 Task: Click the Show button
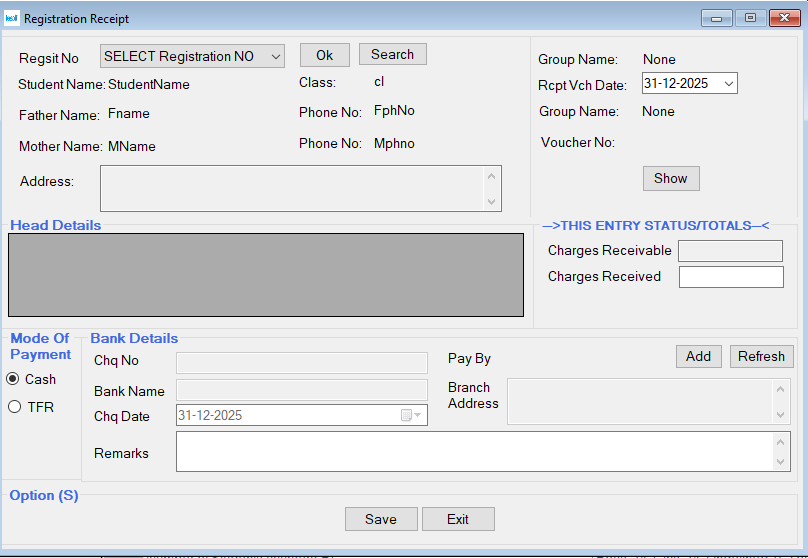click(x=670, y=178)
